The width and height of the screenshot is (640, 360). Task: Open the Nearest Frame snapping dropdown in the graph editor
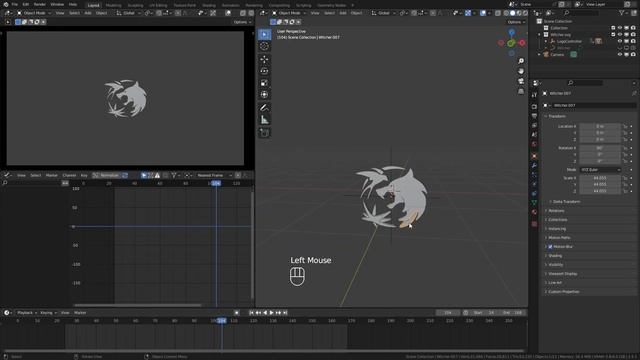pyautogui.click(x=213, y=176)
